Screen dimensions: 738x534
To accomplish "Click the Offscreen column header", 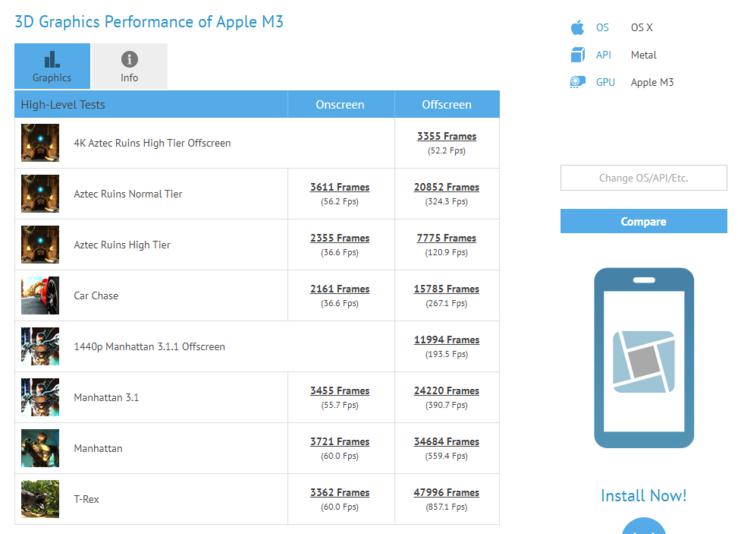I will coord(447,104).
